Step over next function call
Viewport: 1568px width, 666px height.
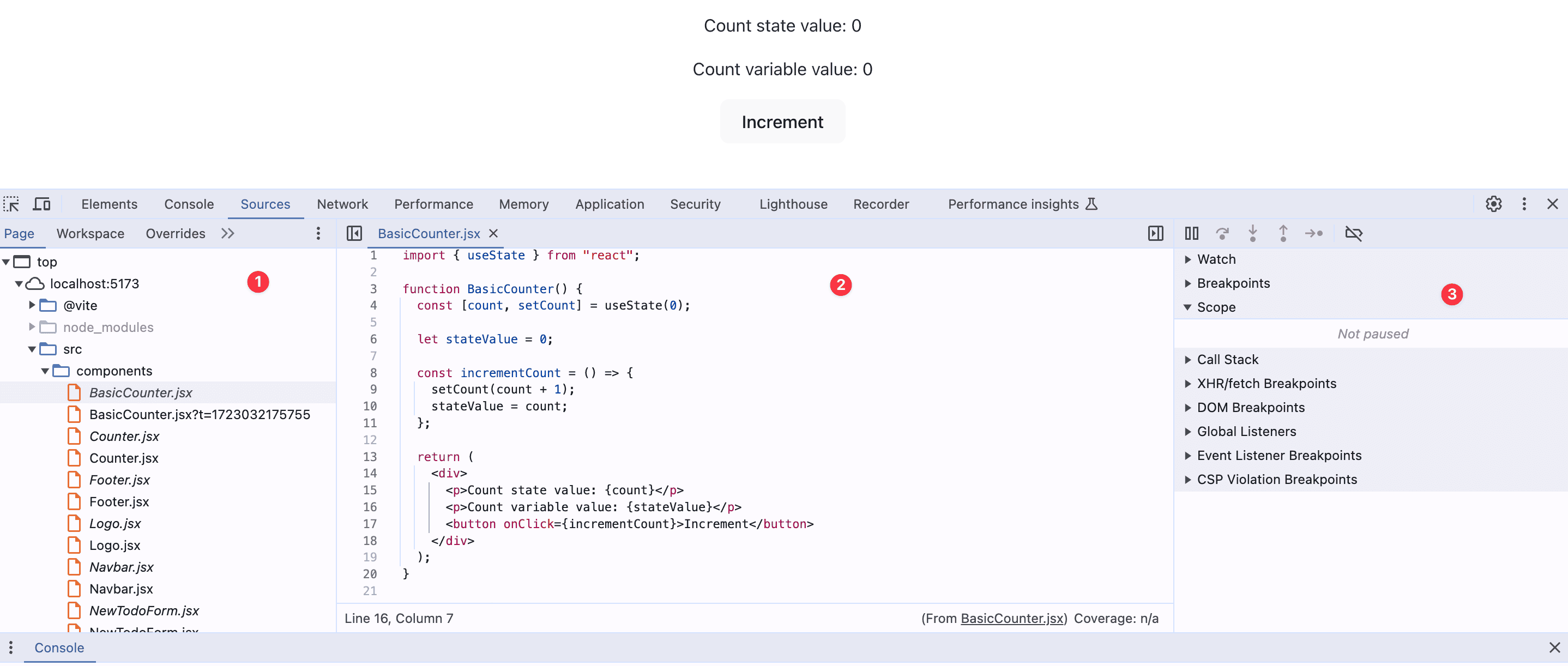click(x=1222, y=234)
